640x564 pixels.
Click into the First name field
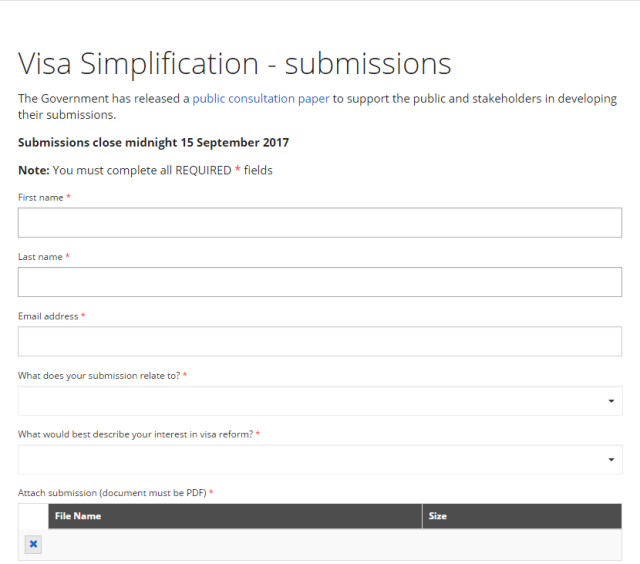[x=320, y=223]
